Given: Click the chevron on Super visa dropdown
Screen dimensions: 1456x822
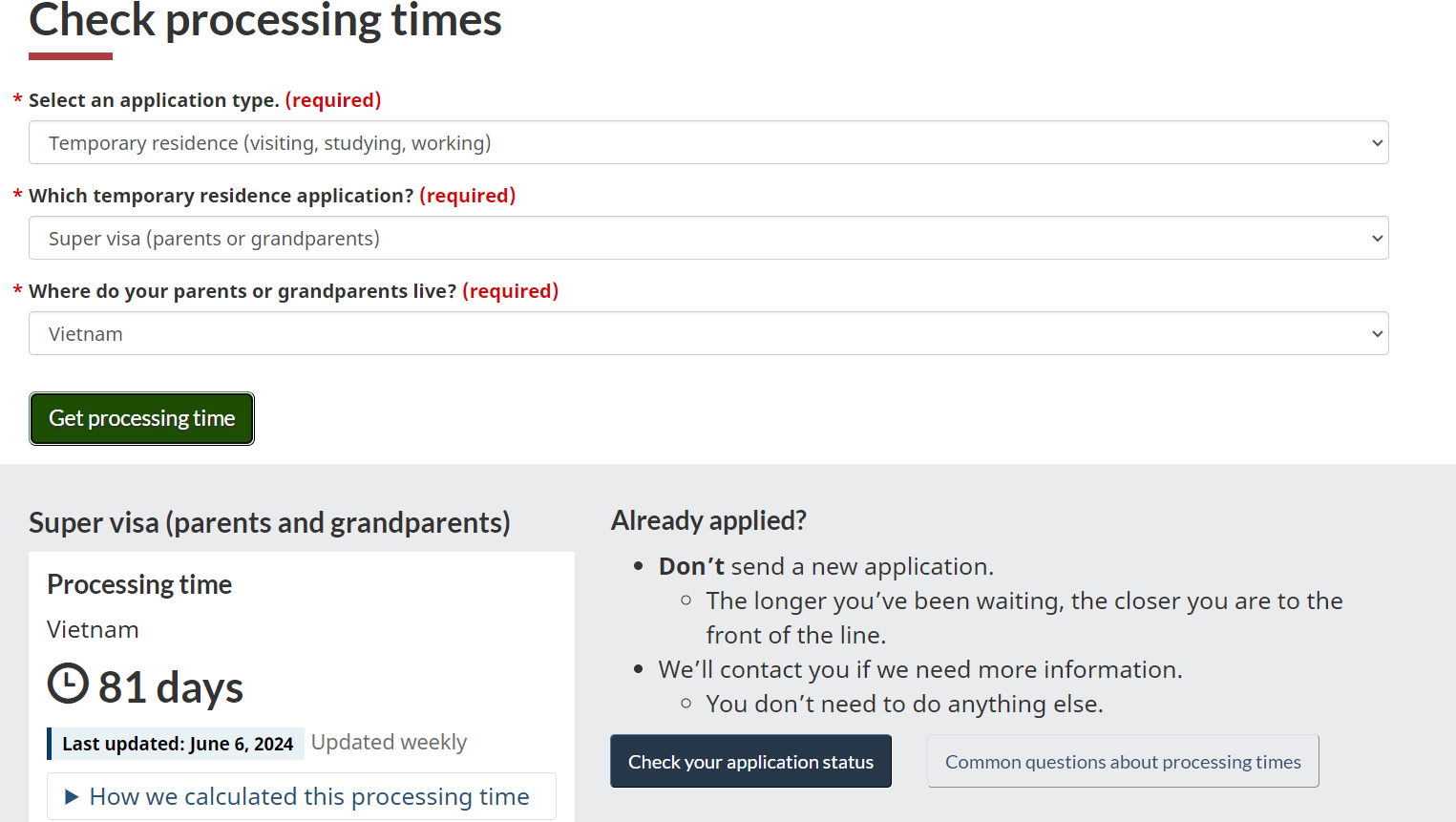Looking at the screenshot, I should pyautogui.click(x=1377, y=239).
